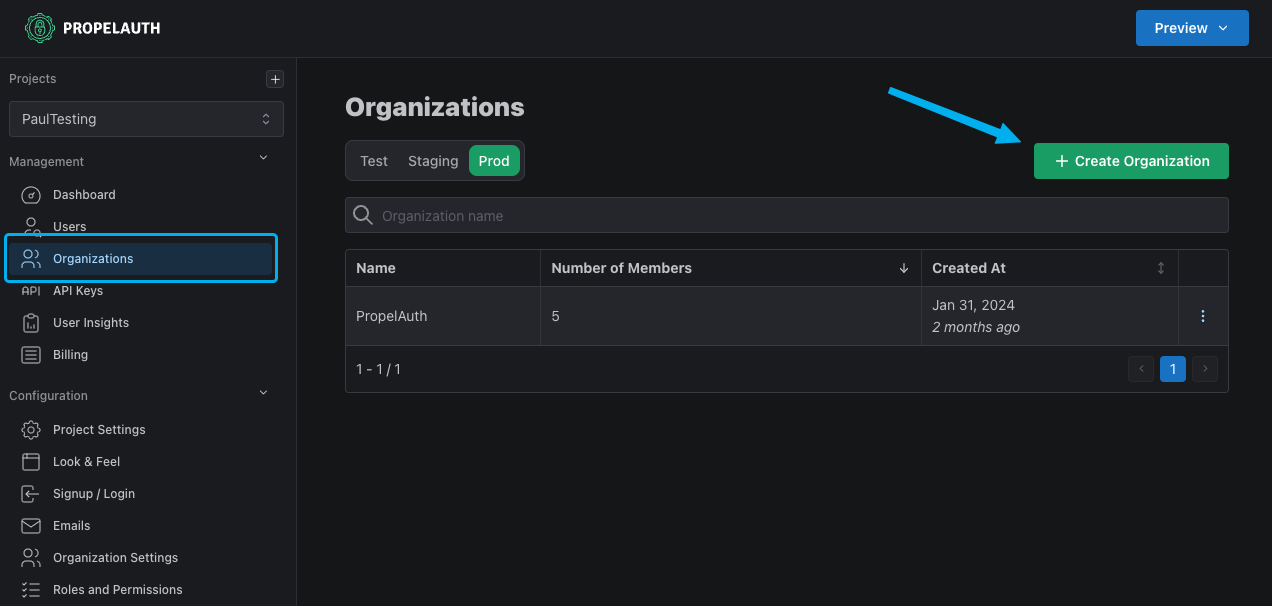1272x606 pixels.
Task: Sort by Created At arrows
Action: coord(1161,268)
